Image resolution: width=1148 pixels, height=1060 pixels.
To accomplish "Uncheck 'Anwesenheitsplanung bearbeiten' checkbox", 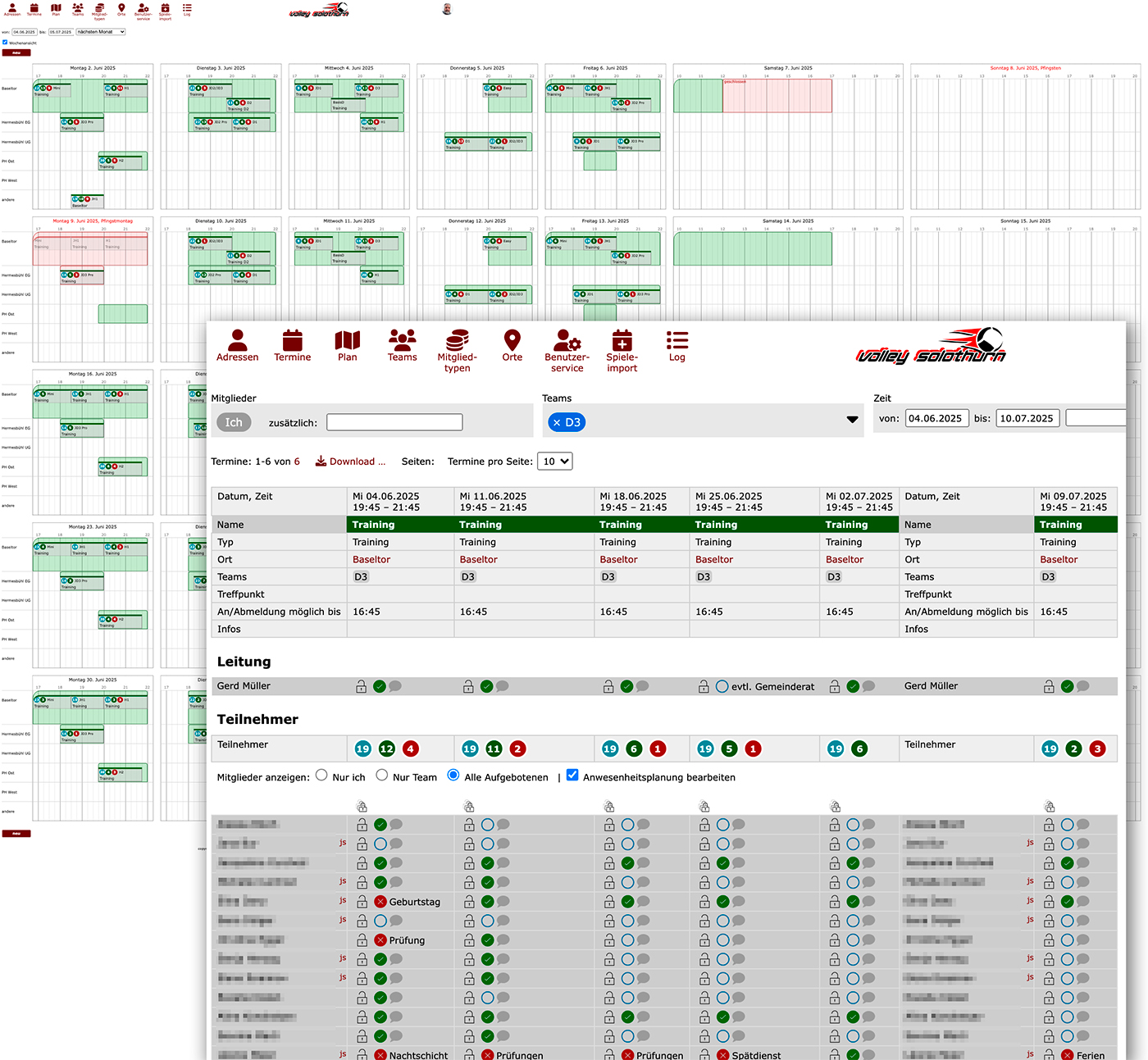I will (572, 776).
